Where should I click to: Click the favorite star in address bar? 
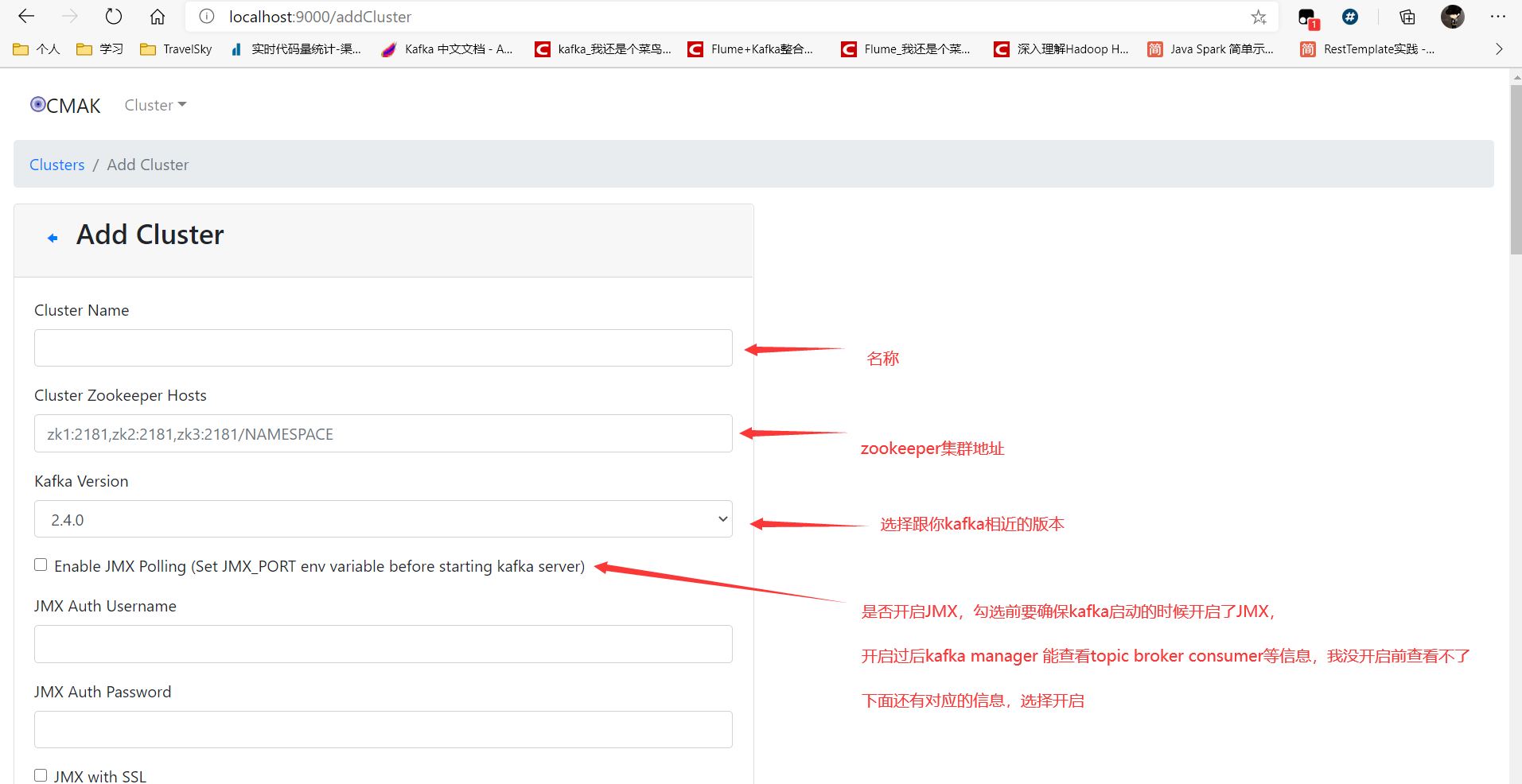1258,17
